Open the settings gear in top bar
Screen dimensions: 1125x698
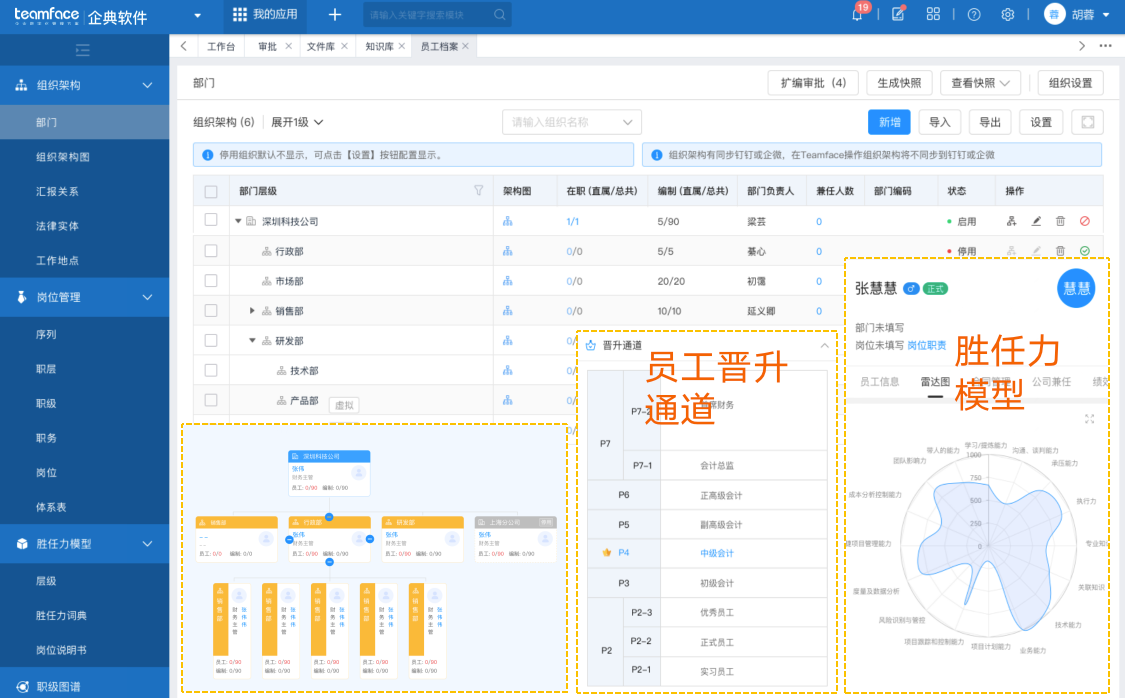click(x=1008, y=15)
